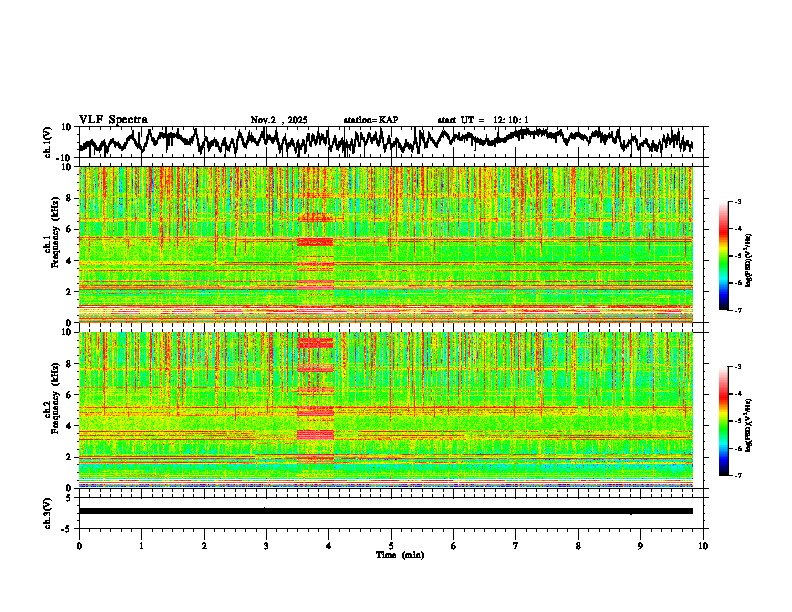This screenshot has width=792, height=612.
Task: Click time-axis tick label "5"
Action: [x=391, y=546]
